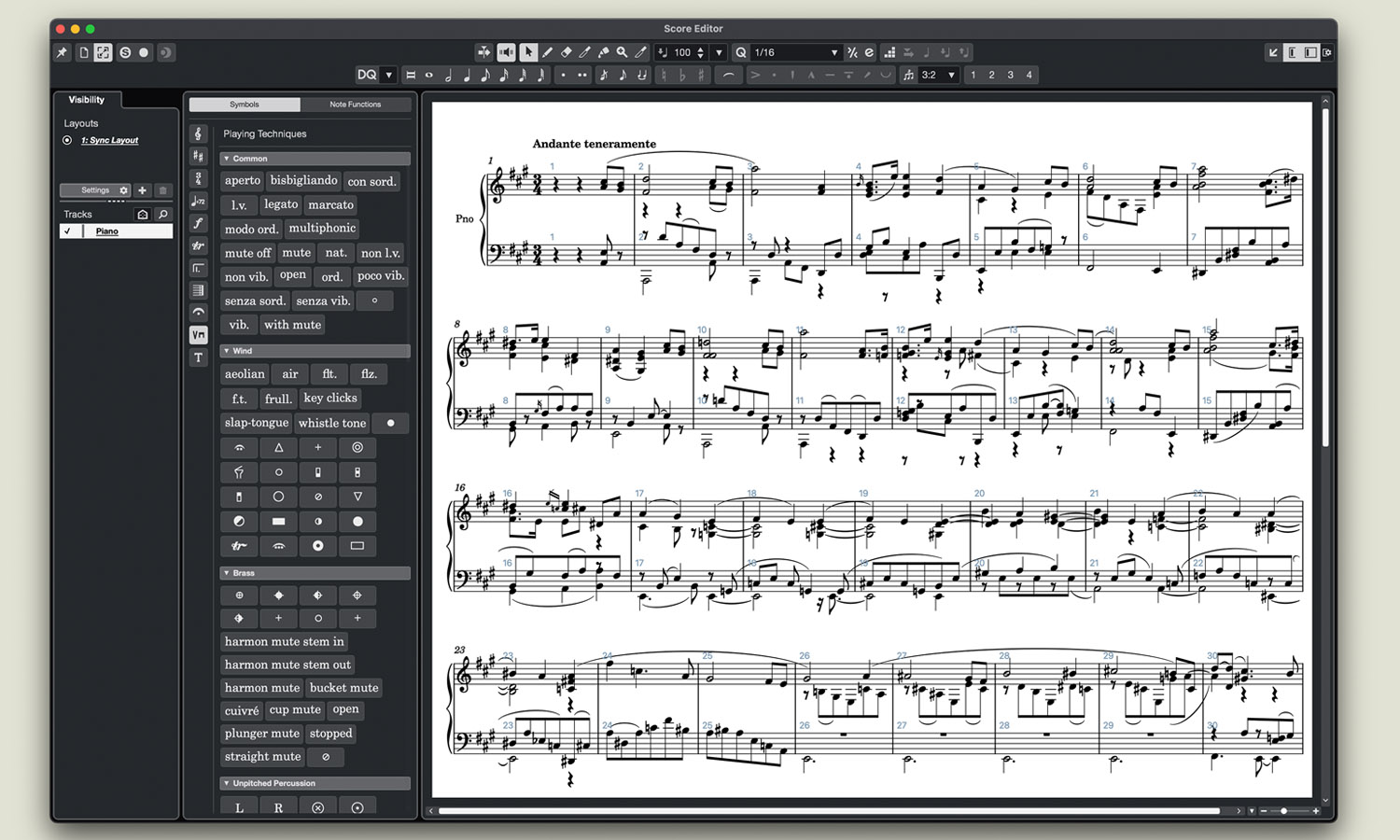
Task: Open the 3:2 tuplet dropdown
Action: [939, 75]
